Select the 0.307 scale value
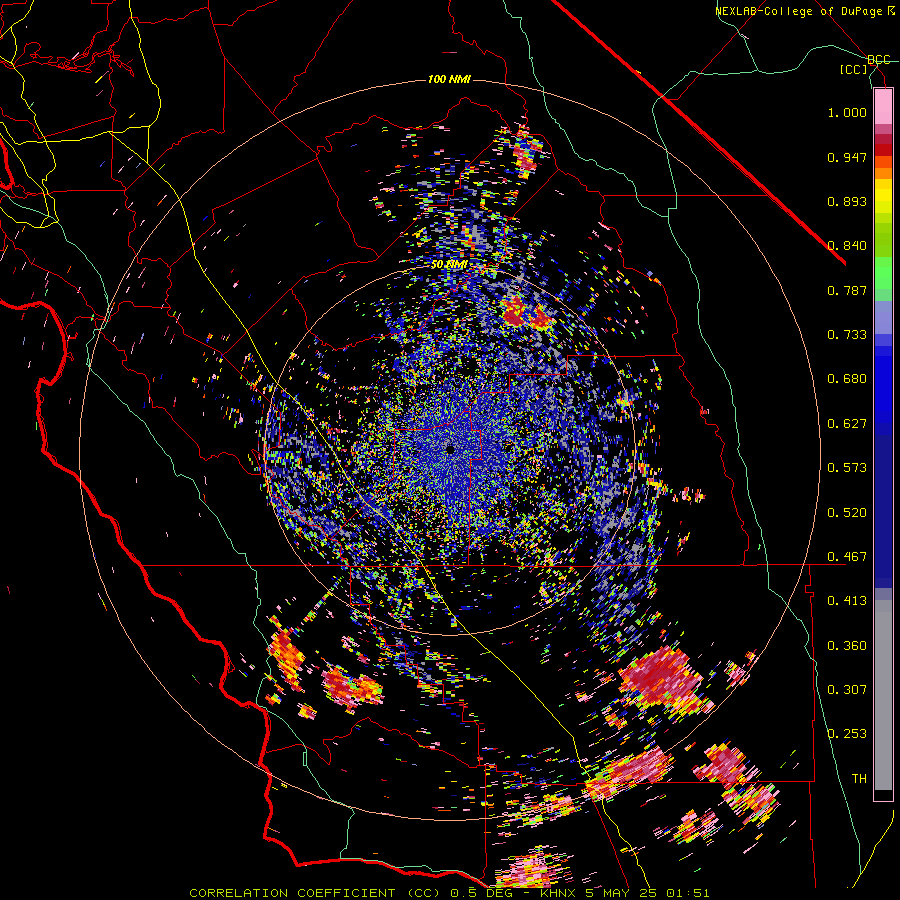The height and width of the screenshot is (900, 900). (847, 690)
